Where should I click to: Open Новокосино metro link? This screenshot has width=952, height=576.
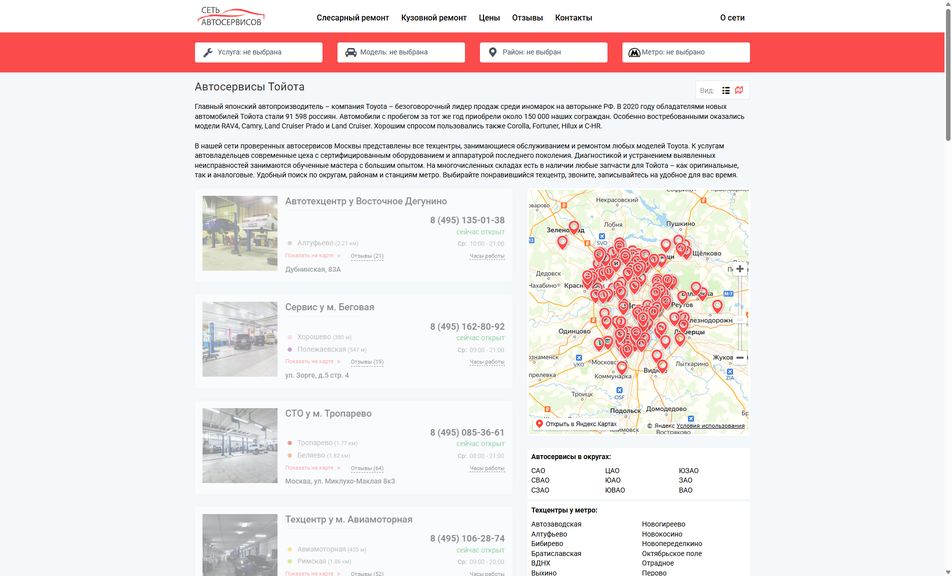pos(662,534)
